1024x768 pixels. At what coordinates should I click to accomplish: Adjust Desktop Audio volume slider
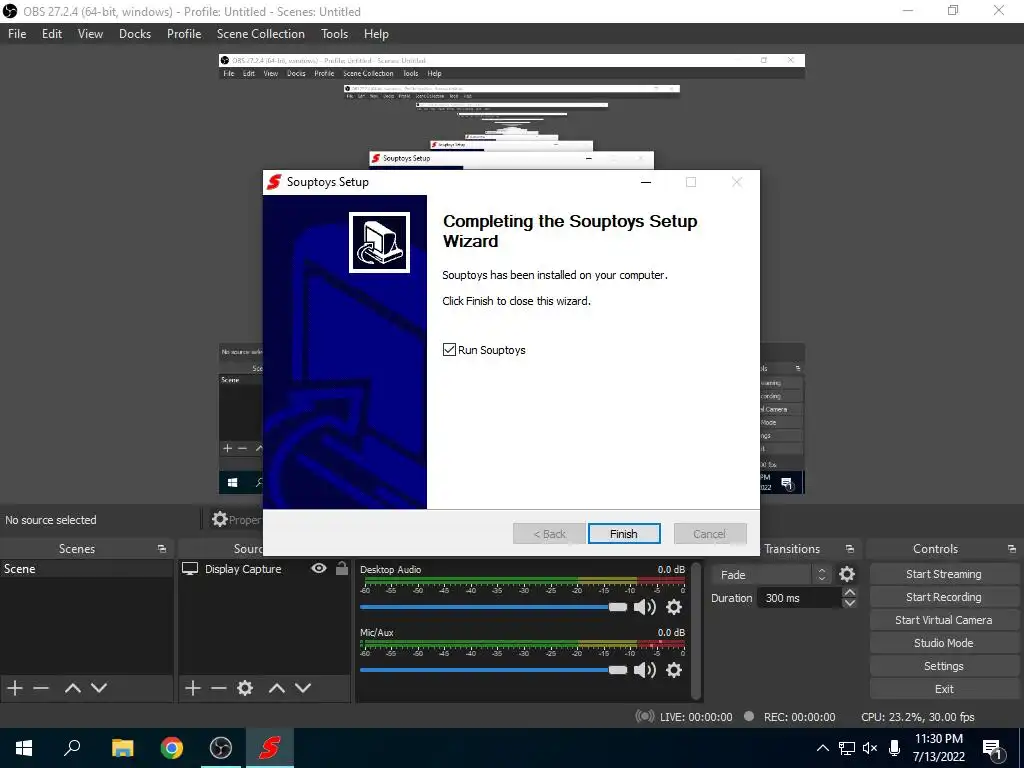click(x=493, y=607)
